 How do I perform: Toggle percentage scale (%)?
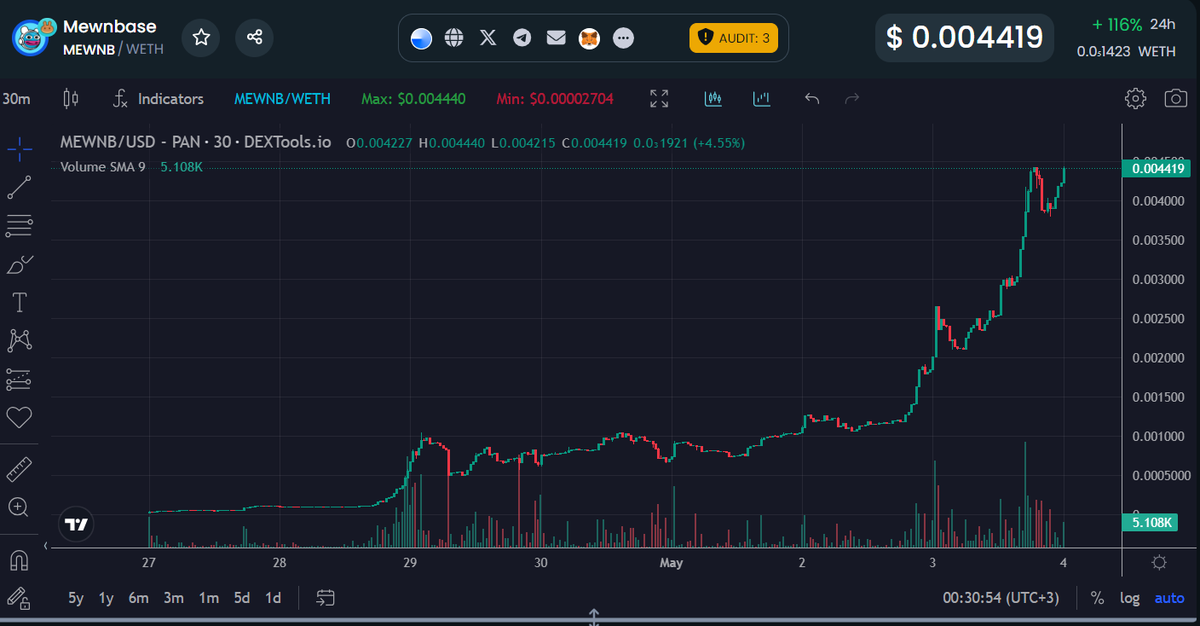tap(1097, 598)
